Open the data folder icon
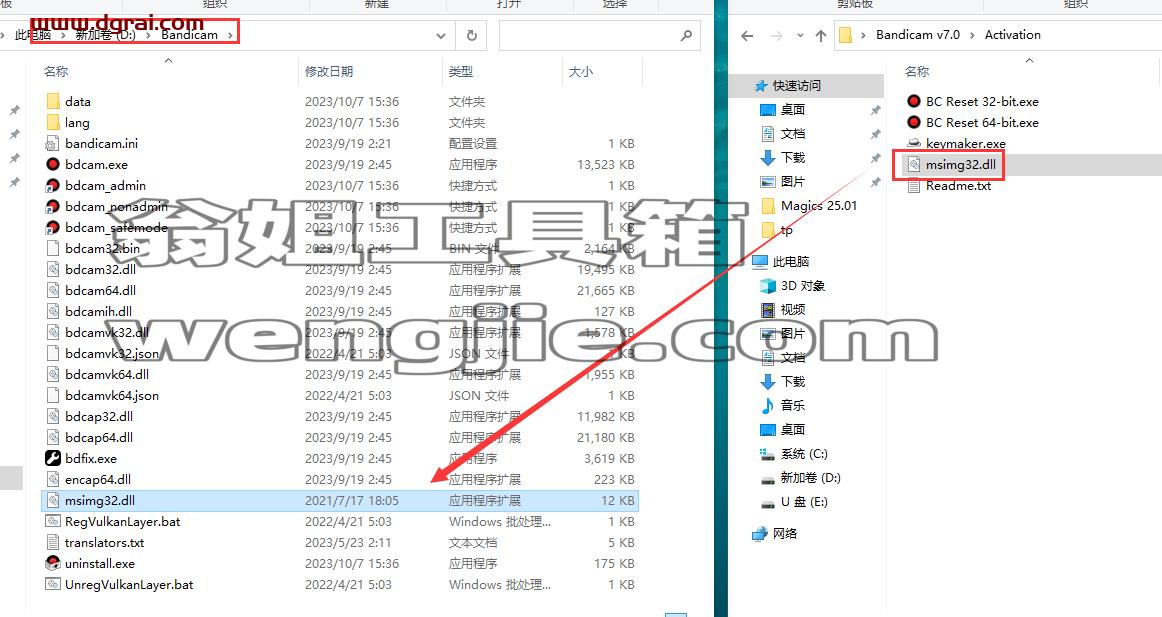This screenshot has height=617, width=1162. tap(53, 101)
